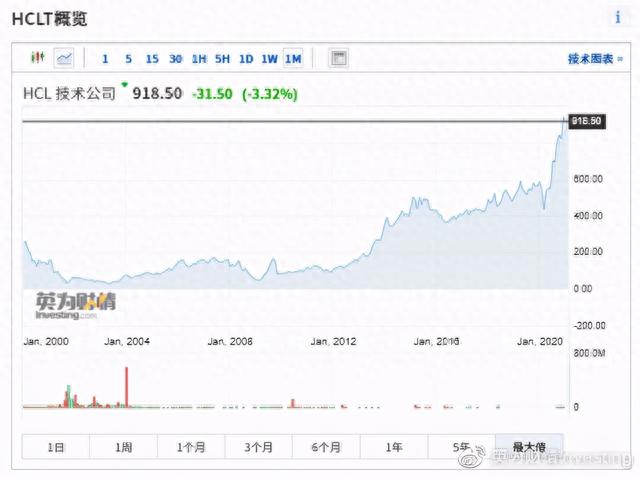Click the 918.50 current price marker
Viewport: 640px width, 479px height.
point(585,121)
